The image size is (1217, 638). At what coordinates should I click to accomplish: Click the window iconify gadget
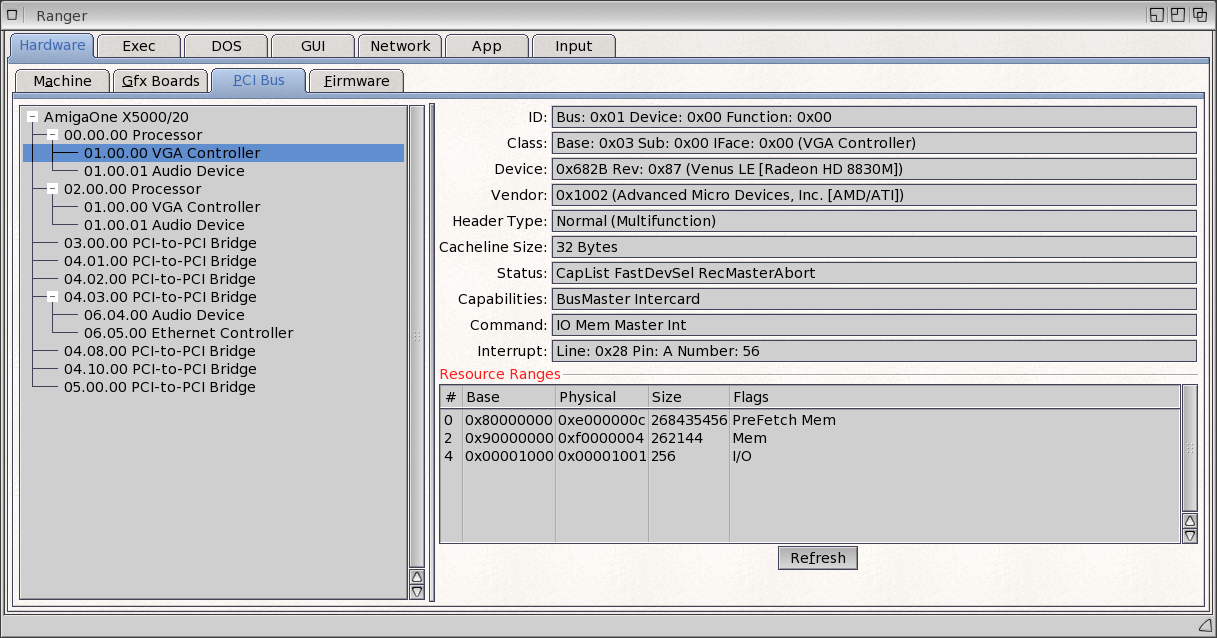coord(1157,15)
